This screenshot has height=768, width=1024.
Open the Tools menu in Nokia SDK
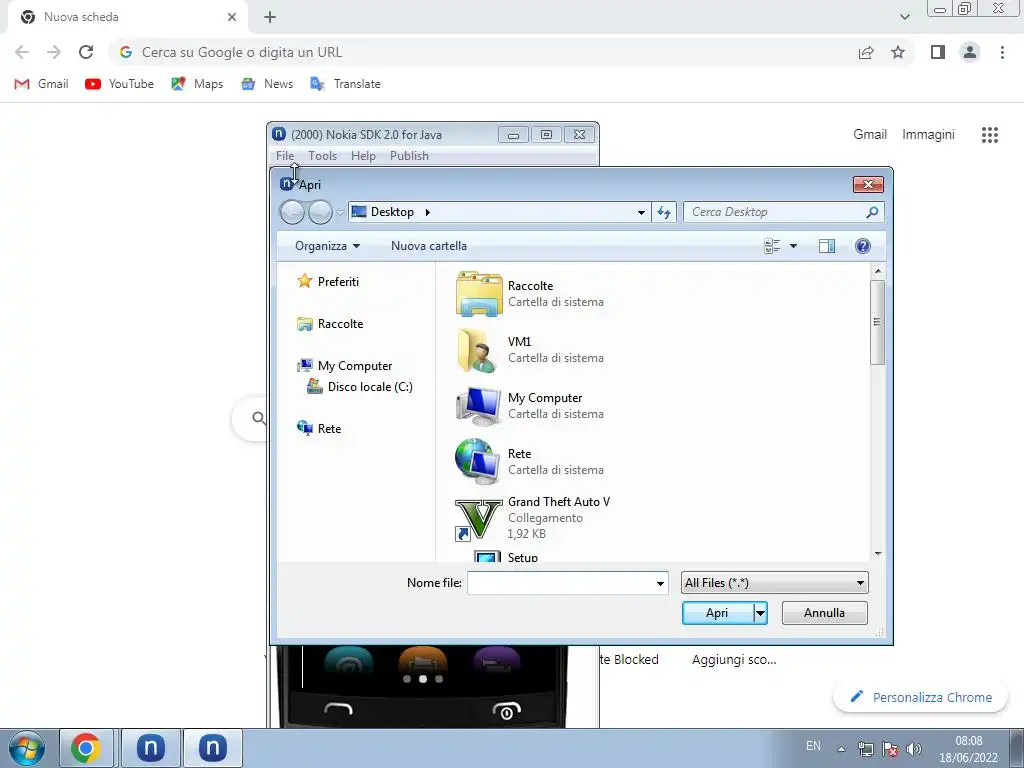tap(323, 156)
